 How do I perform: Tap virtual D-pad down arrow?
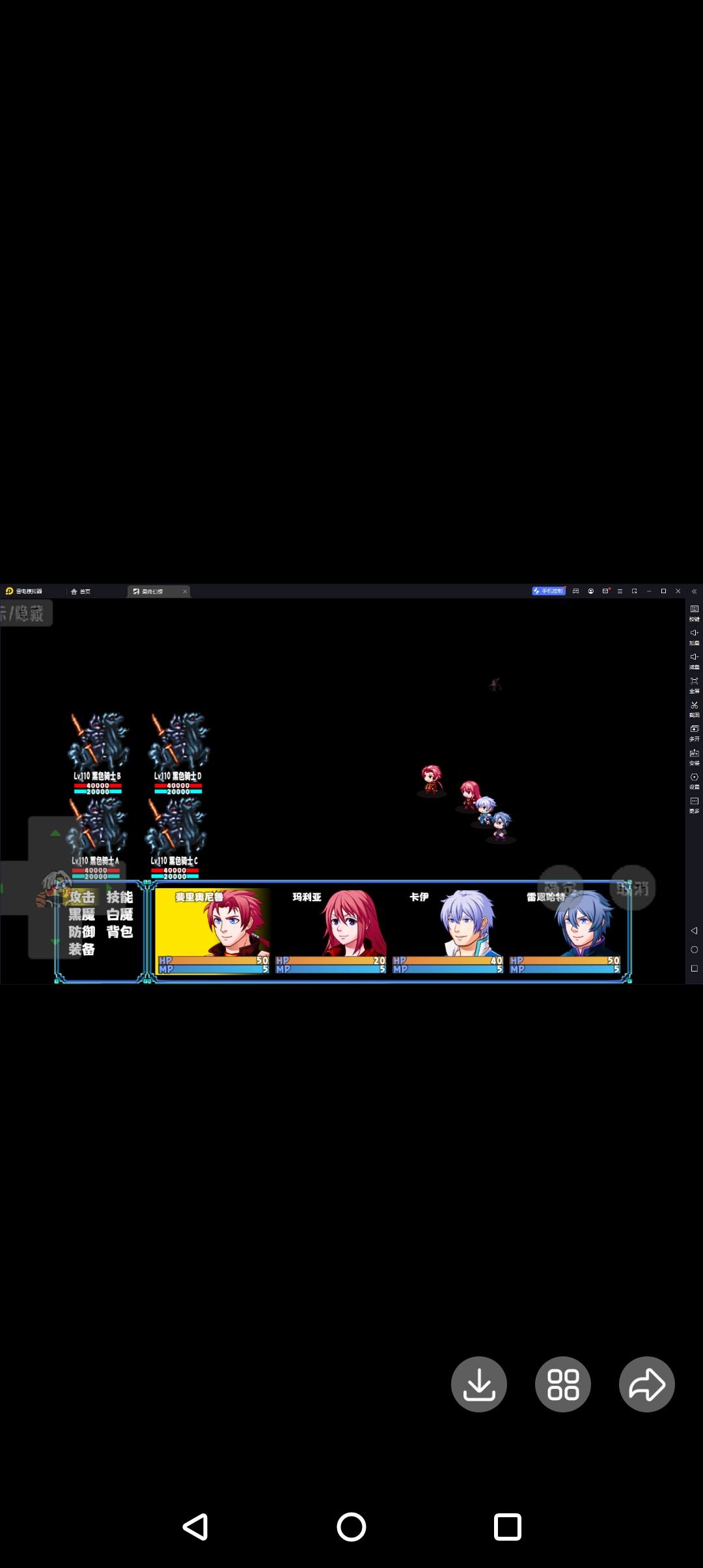(55, 942)
